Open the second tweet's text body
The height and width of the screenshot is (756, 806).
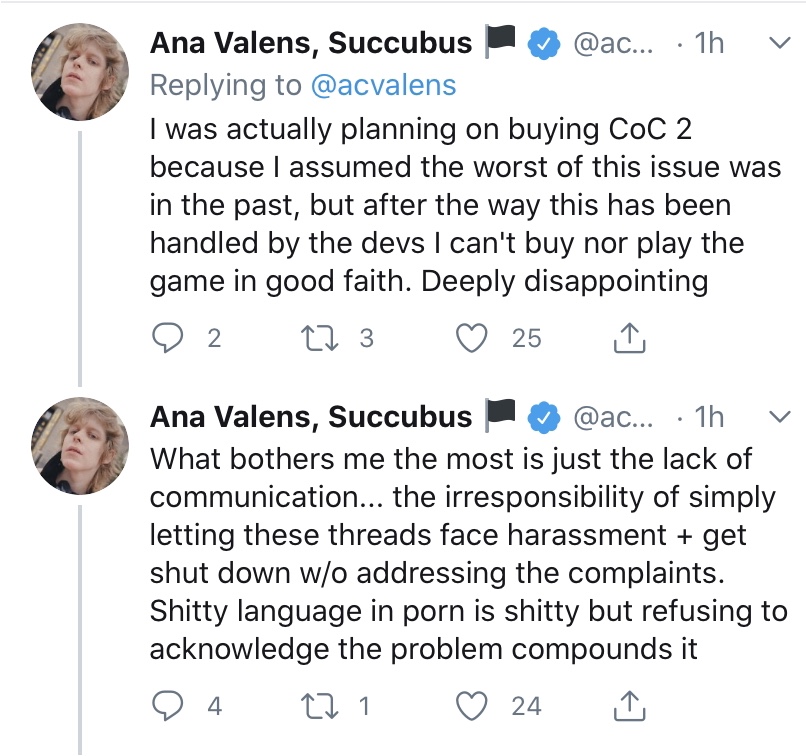click(x=460, y=553)
